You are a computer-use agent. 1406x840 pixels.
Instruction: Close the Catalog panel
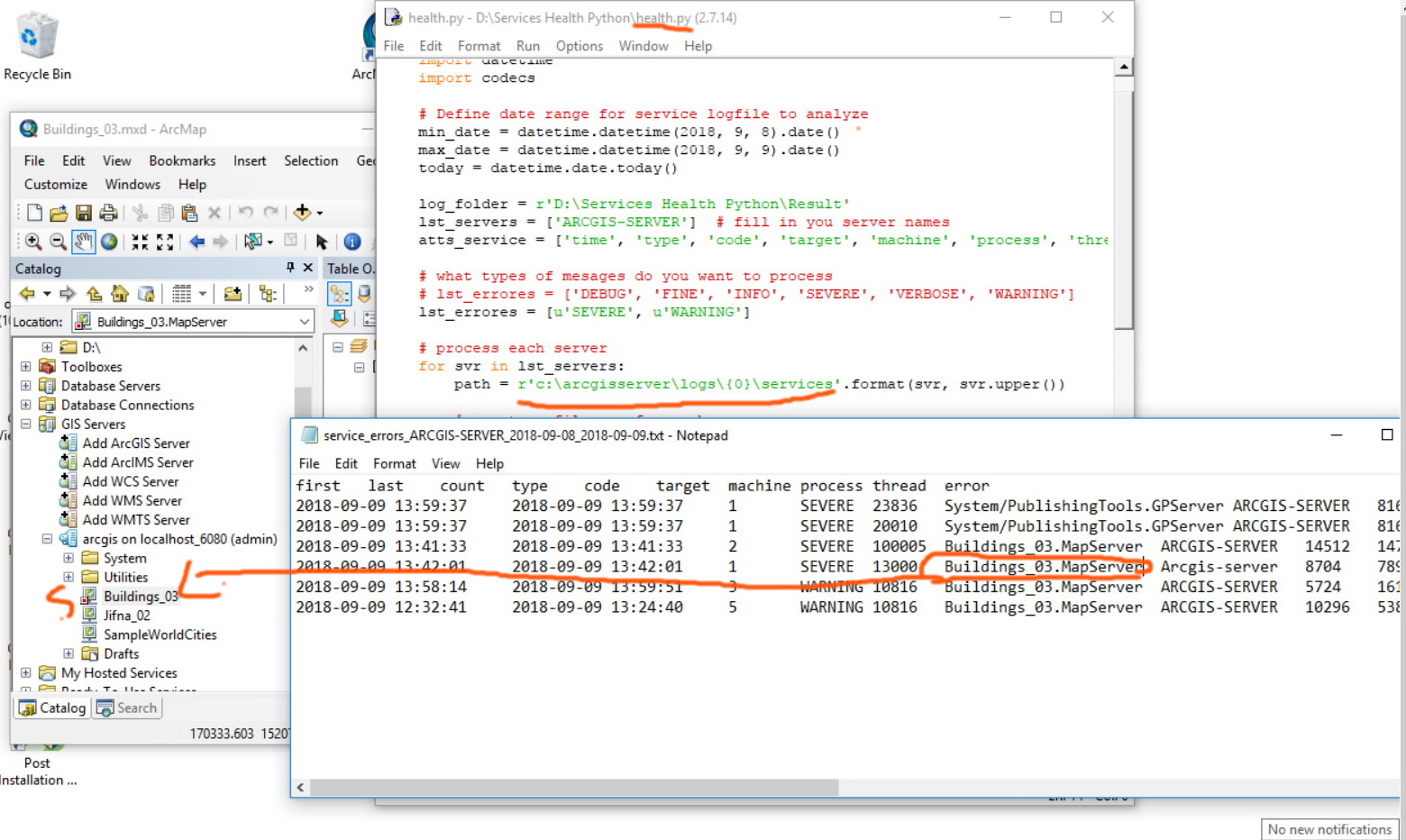click(308, 268)
